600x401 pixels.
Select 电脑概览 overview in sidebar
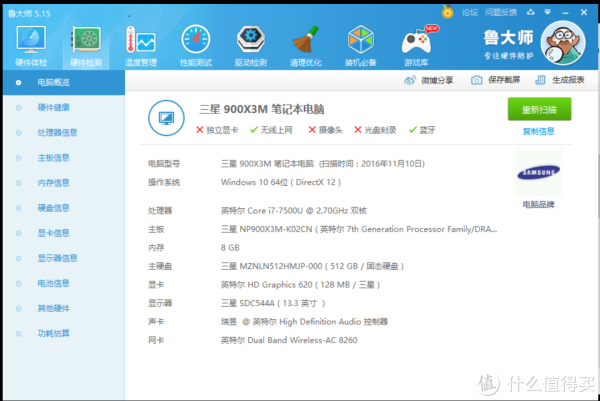point(64,82)
